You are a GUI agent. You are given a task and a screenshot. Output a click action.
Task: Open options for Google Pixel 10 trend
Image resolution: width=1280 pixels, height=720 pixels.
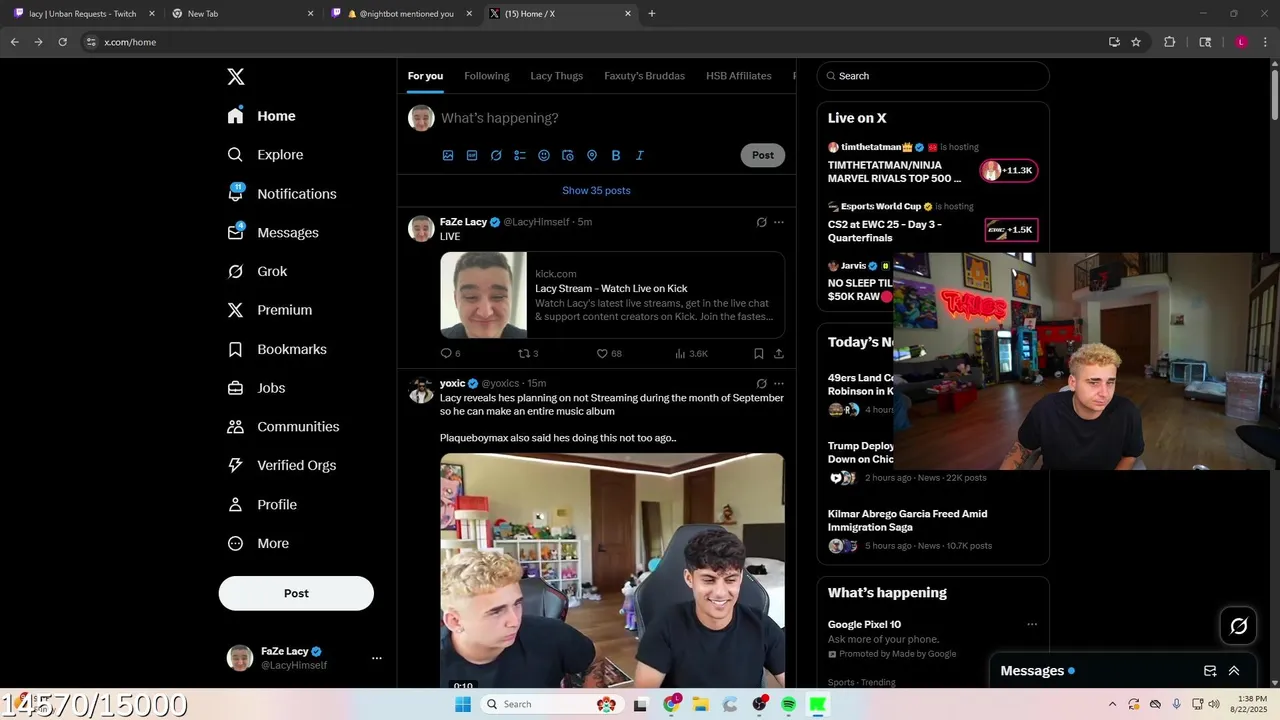pos(1032,625)
